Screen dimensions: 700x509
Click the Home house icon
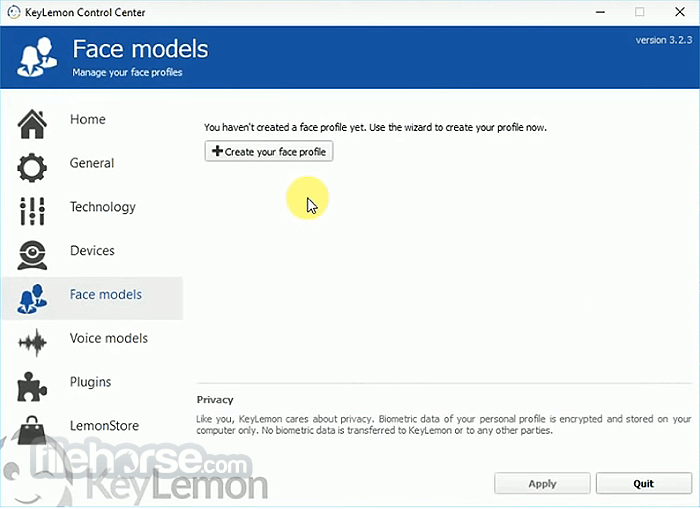[32, 124]
